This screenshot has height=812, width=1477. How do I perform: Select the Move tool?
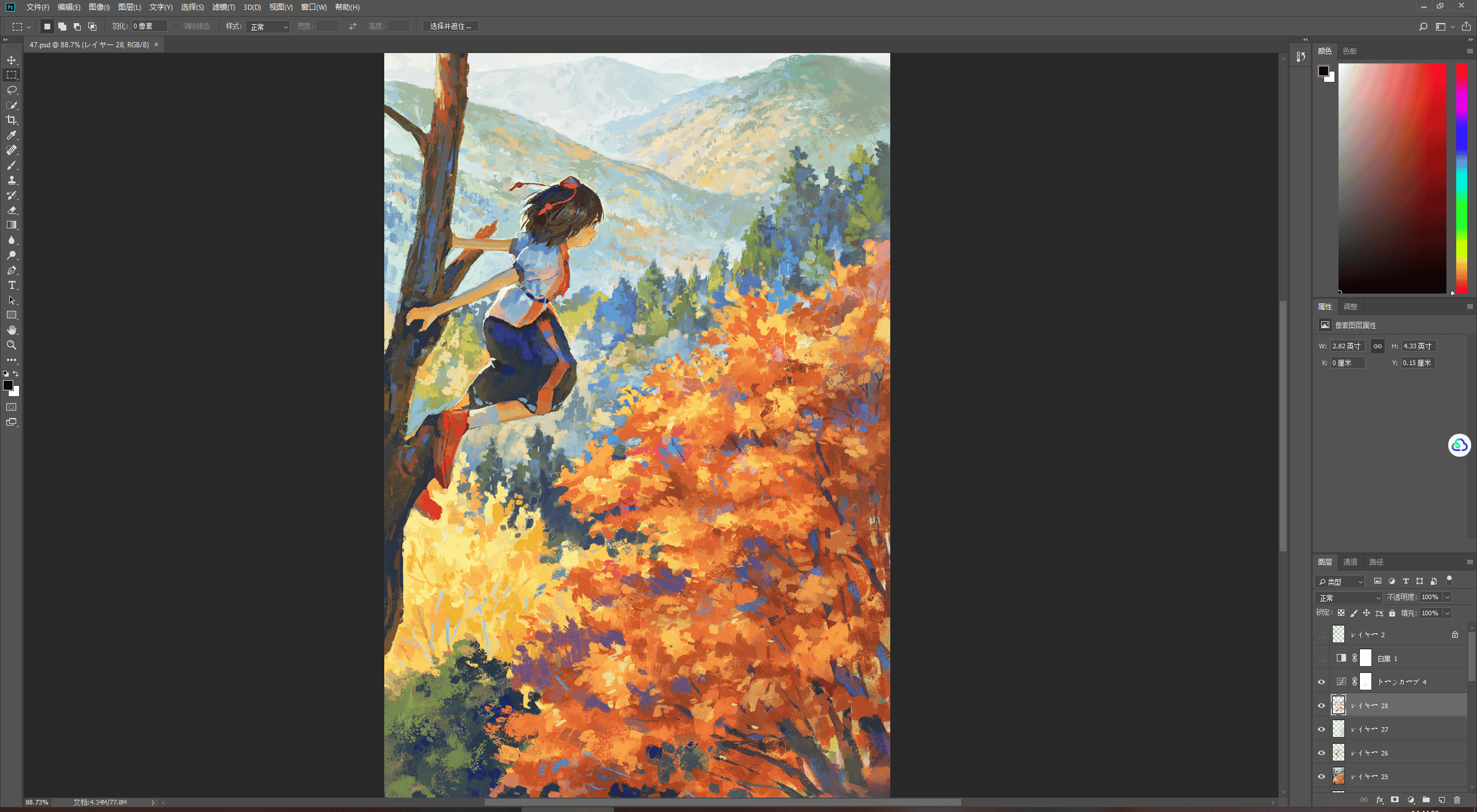tap(12, 60)
